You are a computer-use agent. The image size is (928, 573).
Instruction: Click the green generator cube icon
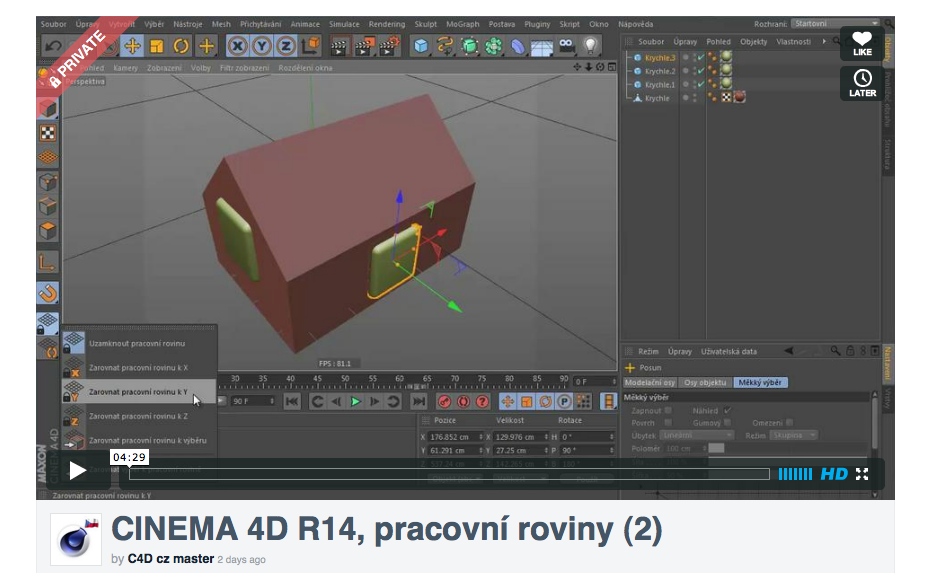469,46
